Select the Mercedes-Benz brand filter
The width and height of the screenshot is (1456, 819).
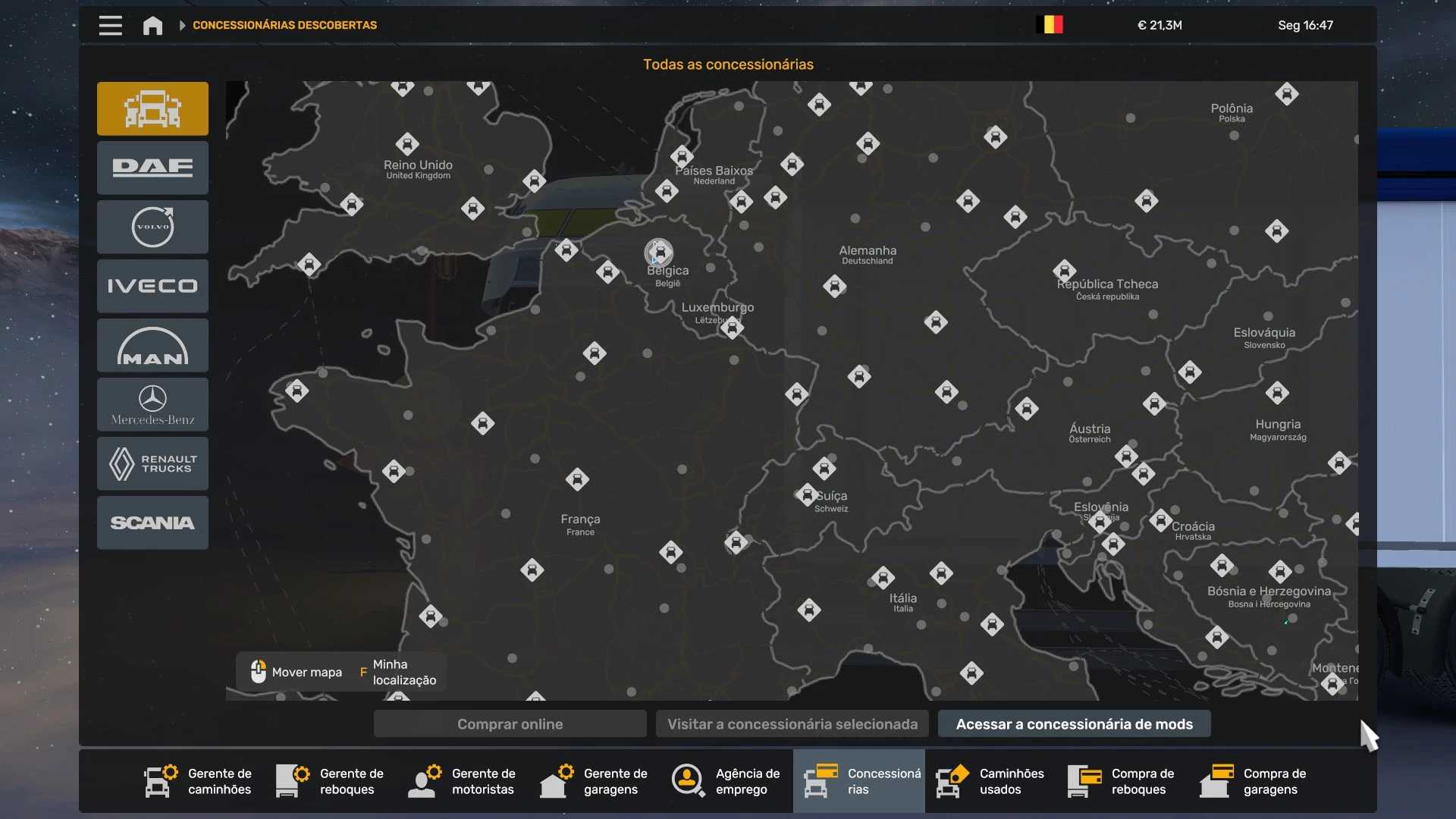click(152, 404)
